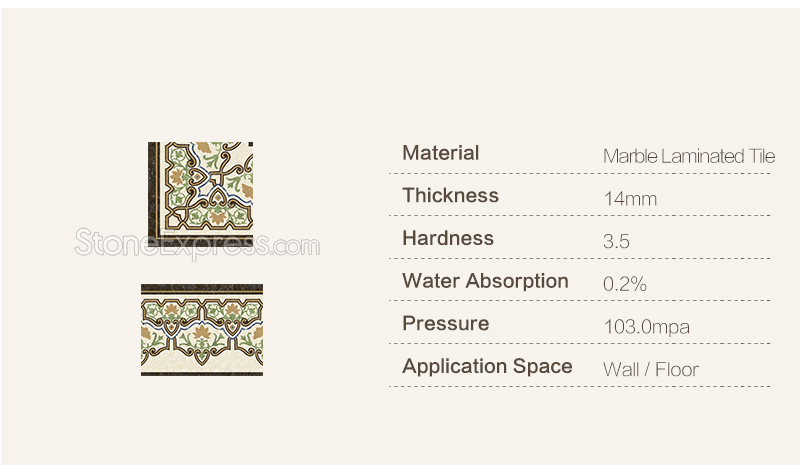The height and width of the screenshot is (476, 800).
Task: Click the StoneExpress.com watermark text
Action: (197, 243)
